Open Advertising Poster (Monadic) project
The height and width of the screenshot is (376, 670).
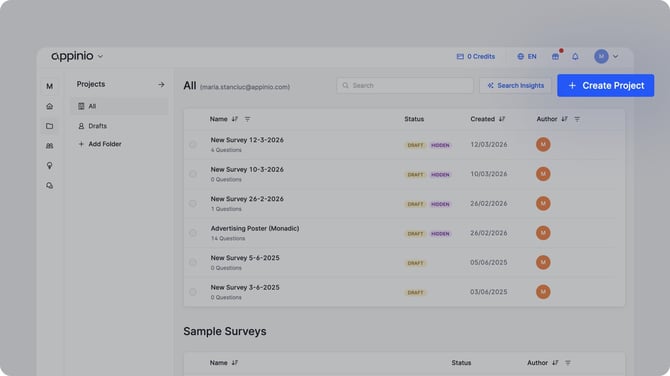point(255,229)
